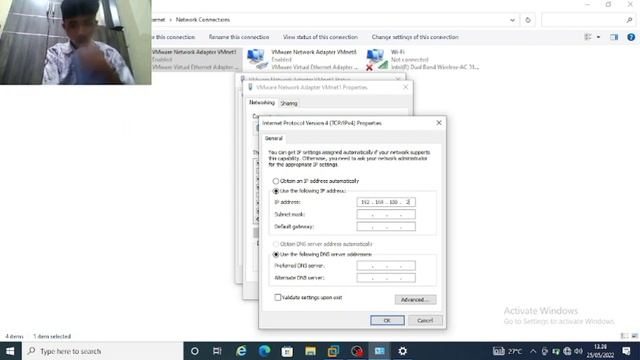Click Cancel in IPv4 Properties
Image resolution: width=640 pixels, height=360 pixels.
click(425, 320)
